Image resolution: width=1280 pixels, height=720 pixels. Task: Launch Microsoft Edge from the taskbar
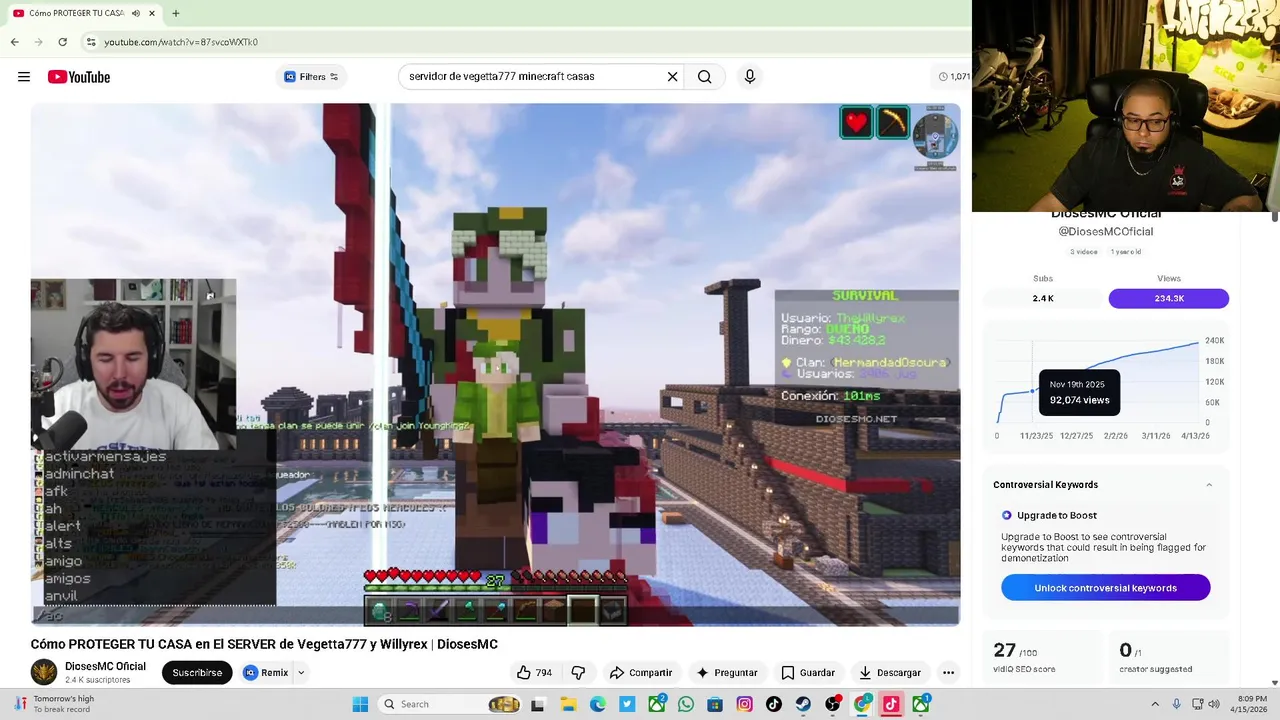(x=597, y=704)
